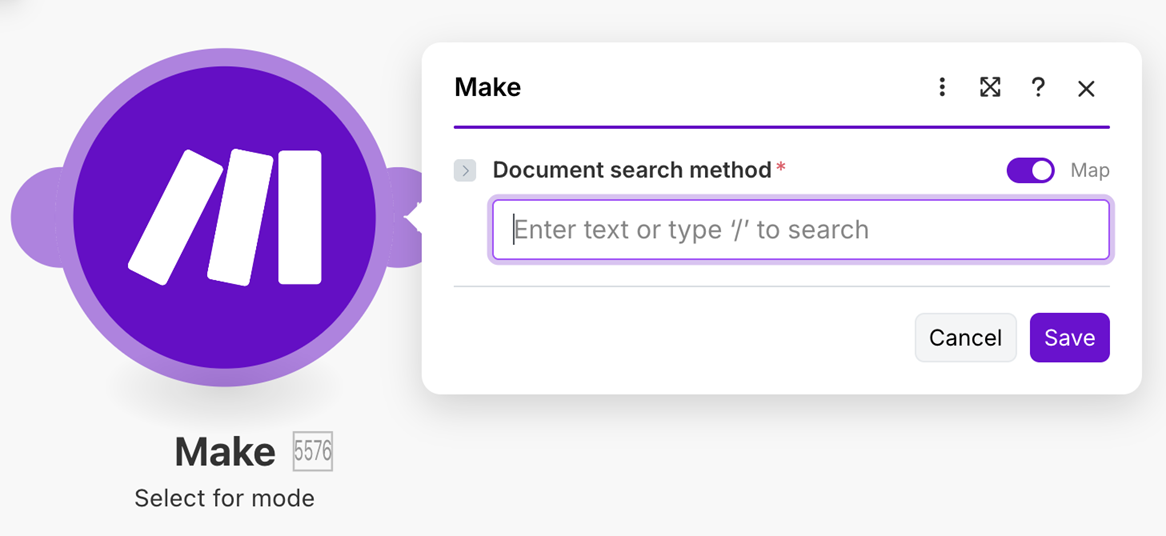Screen dimensions: 1166x536
Task: Save the module settings
Action: [x=1069, y=338]
